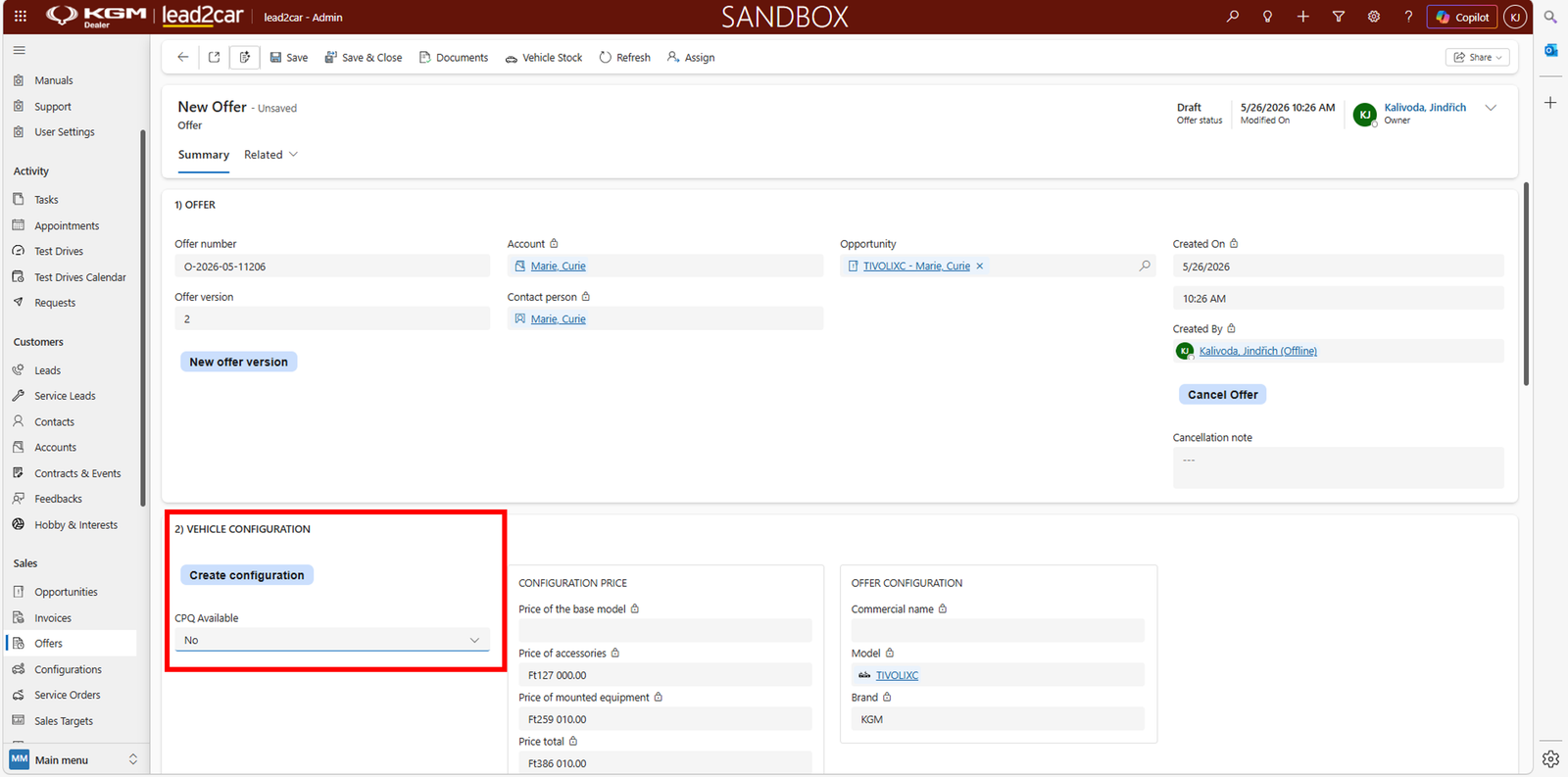Refresh the offer form

[625, 58]
